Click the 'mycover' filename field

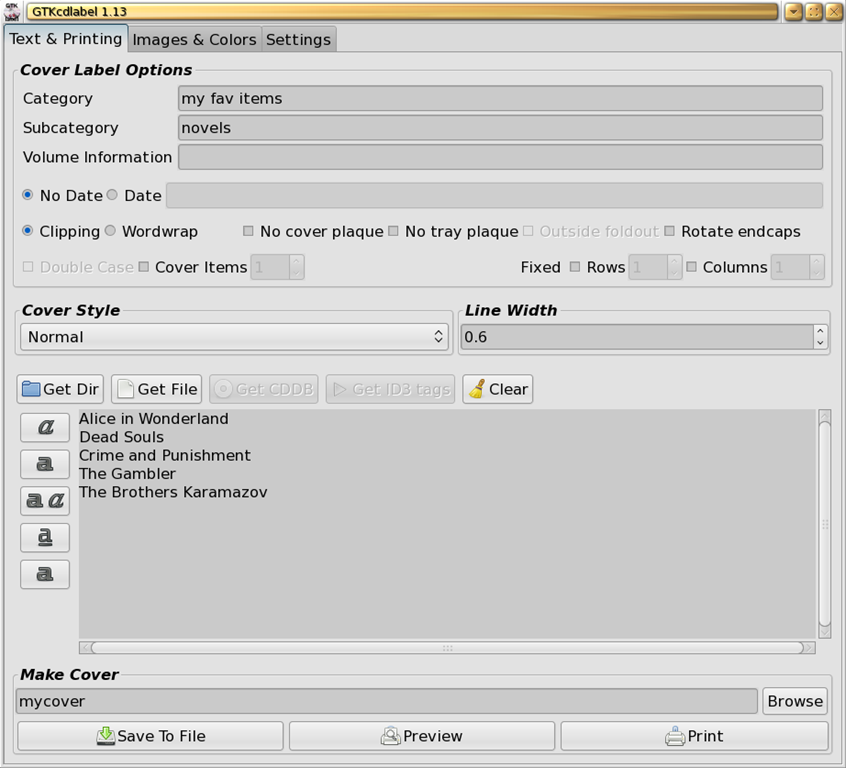point(387,701)
